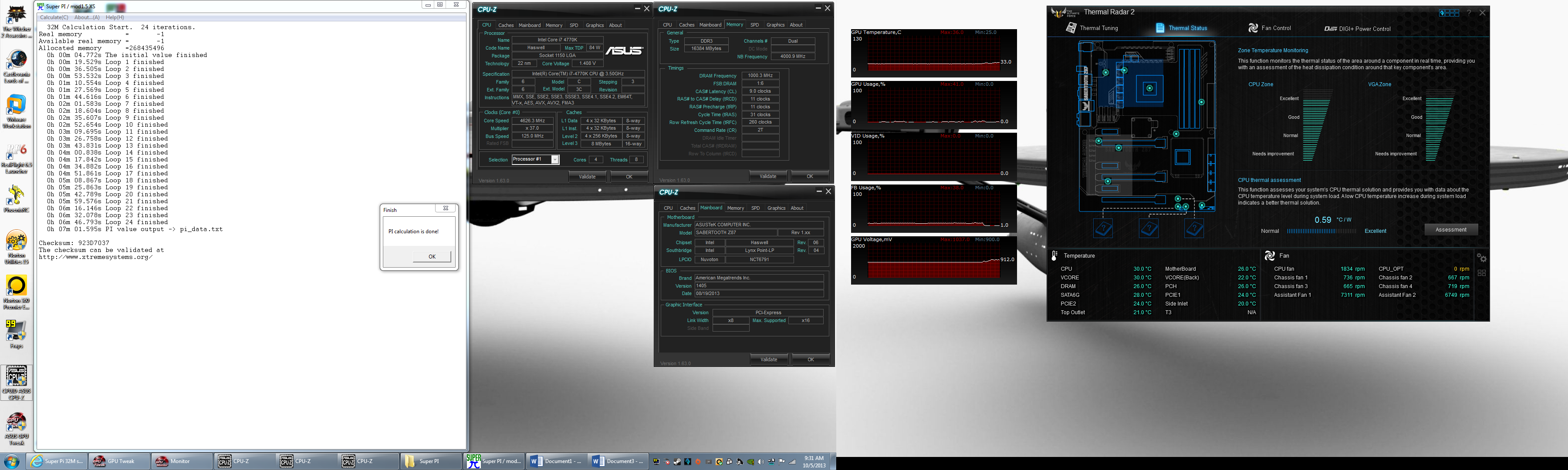Click the DRAM Frequency 1000.3 MHz field
Viewport: 1568px width, 470px height.
(760, 75)
